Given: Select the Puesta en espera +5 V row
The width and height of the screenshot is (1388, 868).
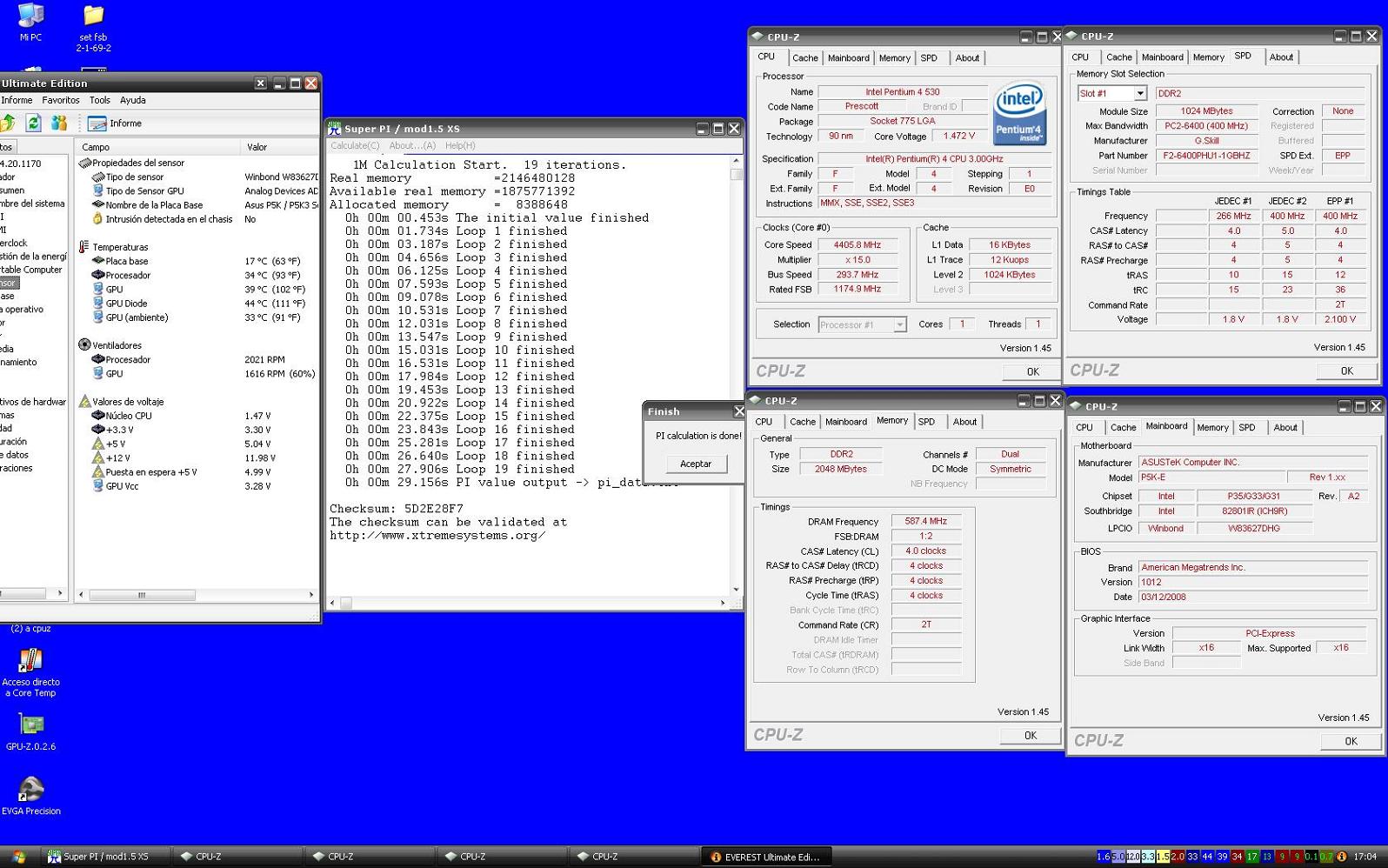Looking at the screenshot, I should tap(197, 472).
